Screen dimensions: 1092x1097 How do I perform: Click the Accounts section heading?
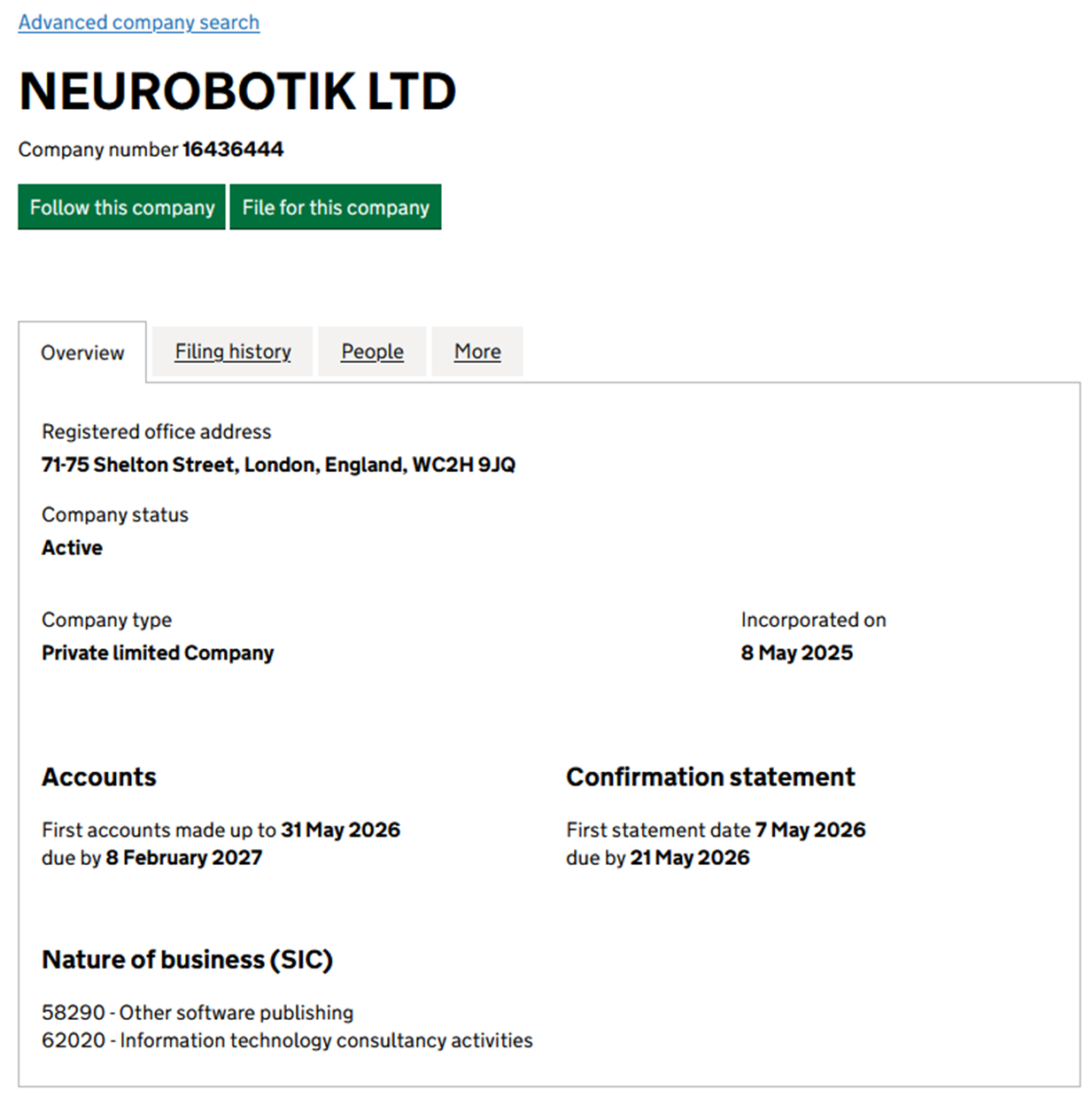[x=98, y=776]
